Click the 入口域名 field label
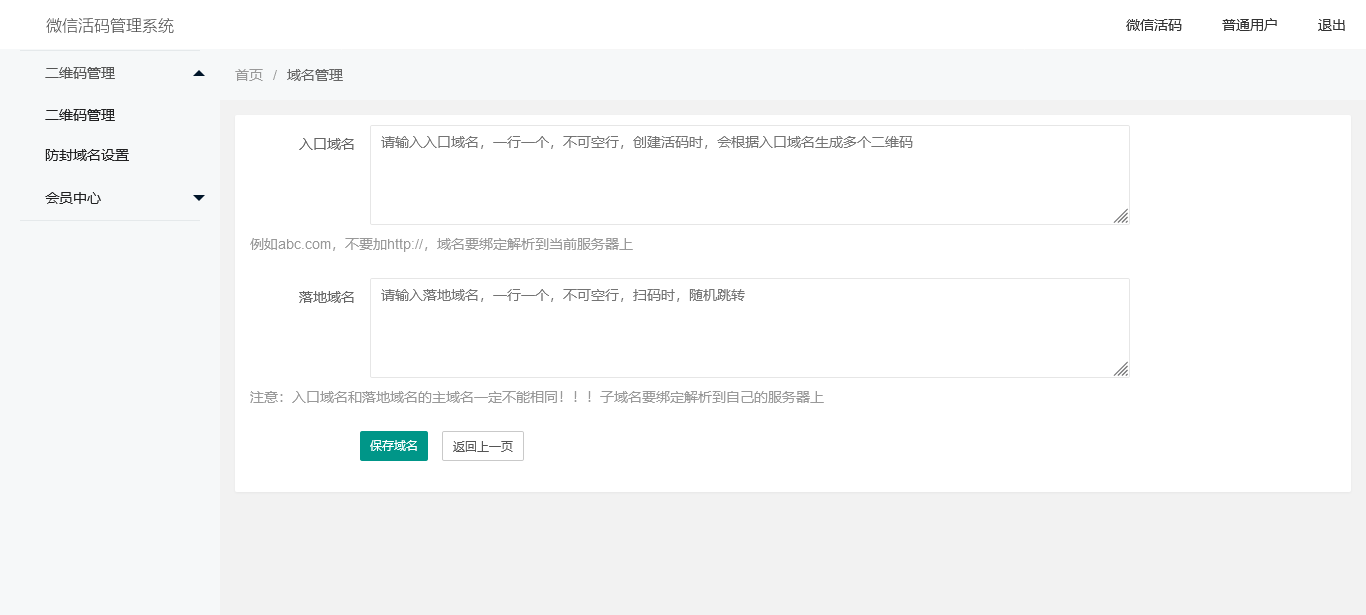The width and height of the screenshot is (1366, 615). [326, 144]
